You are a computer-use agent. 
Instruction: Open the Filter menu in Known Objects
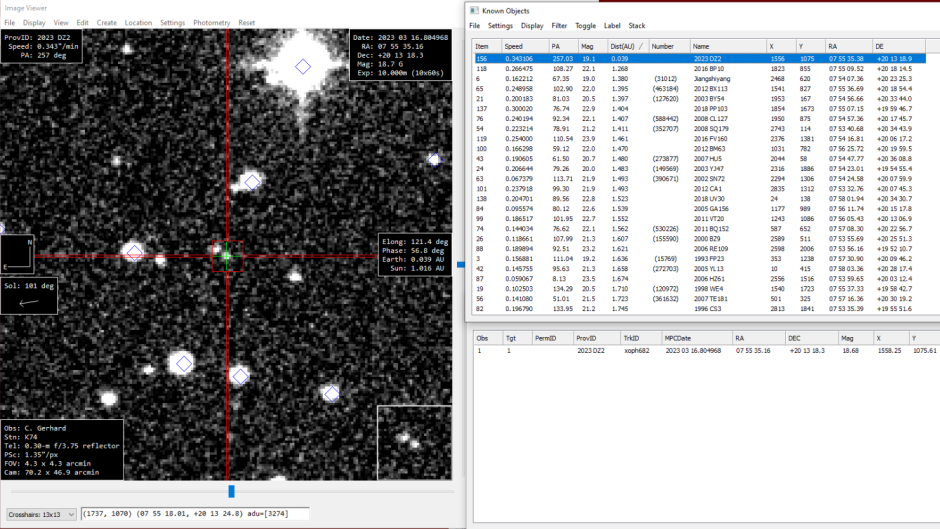559,25
